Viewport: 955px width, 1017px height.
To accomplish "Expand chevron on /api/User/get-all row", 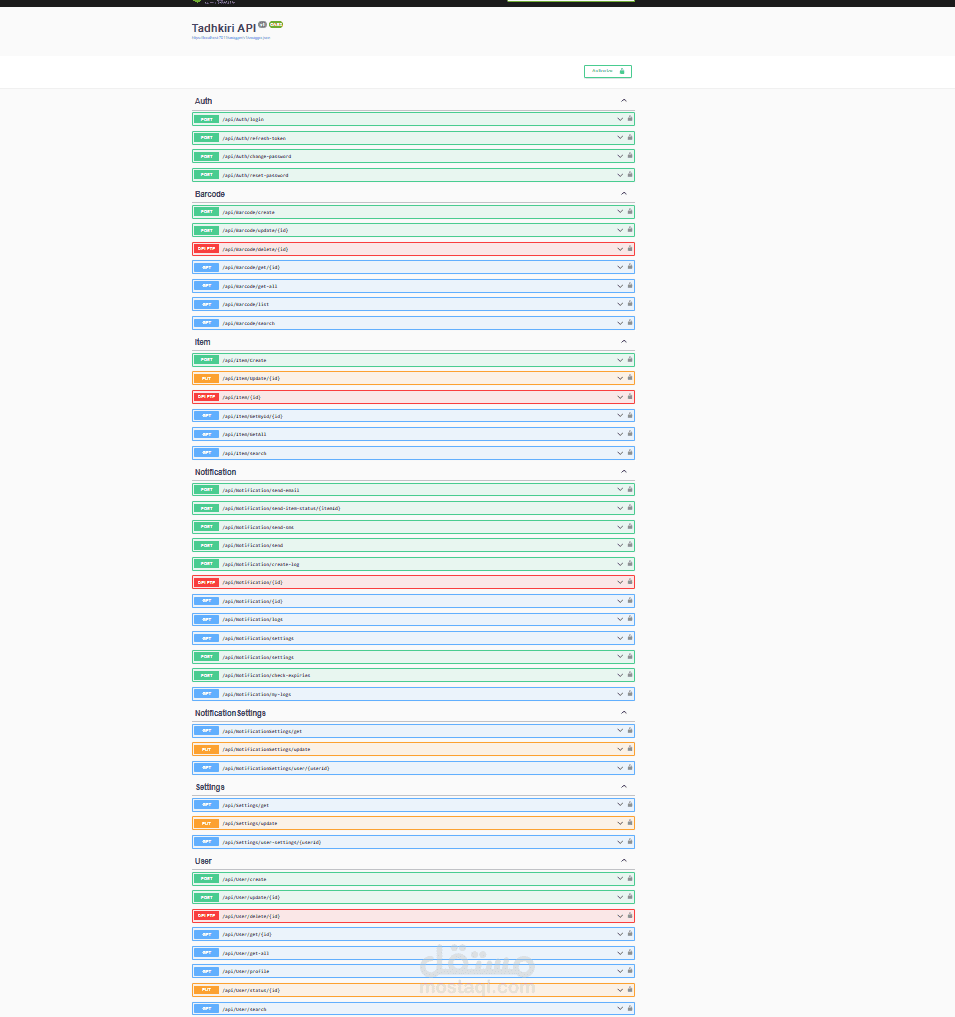I will [x=620, y=953].
